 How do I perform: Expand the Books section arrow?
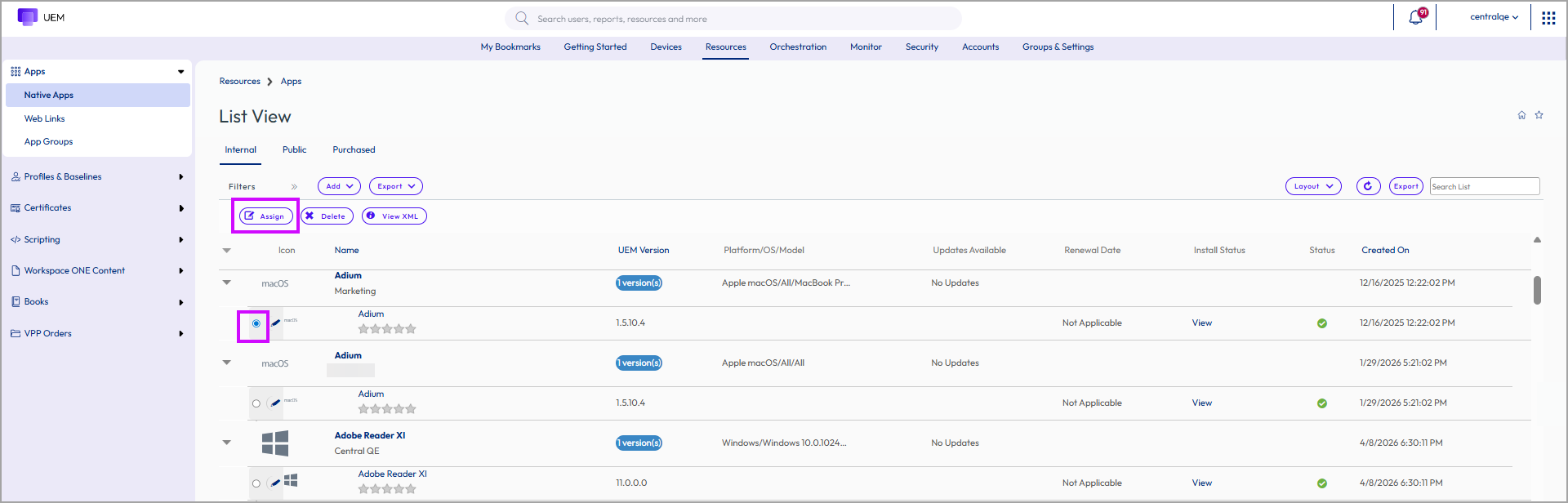pyautogui.click(x=180, y=302)
